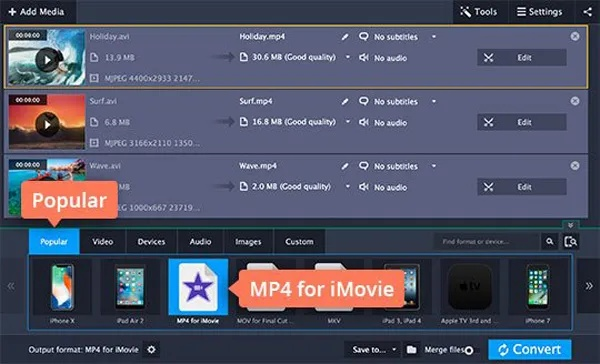The width and height of the screenshot is (600, 364).
Task: Remove Surf.avi from the list
Action: tap(575, 101)
